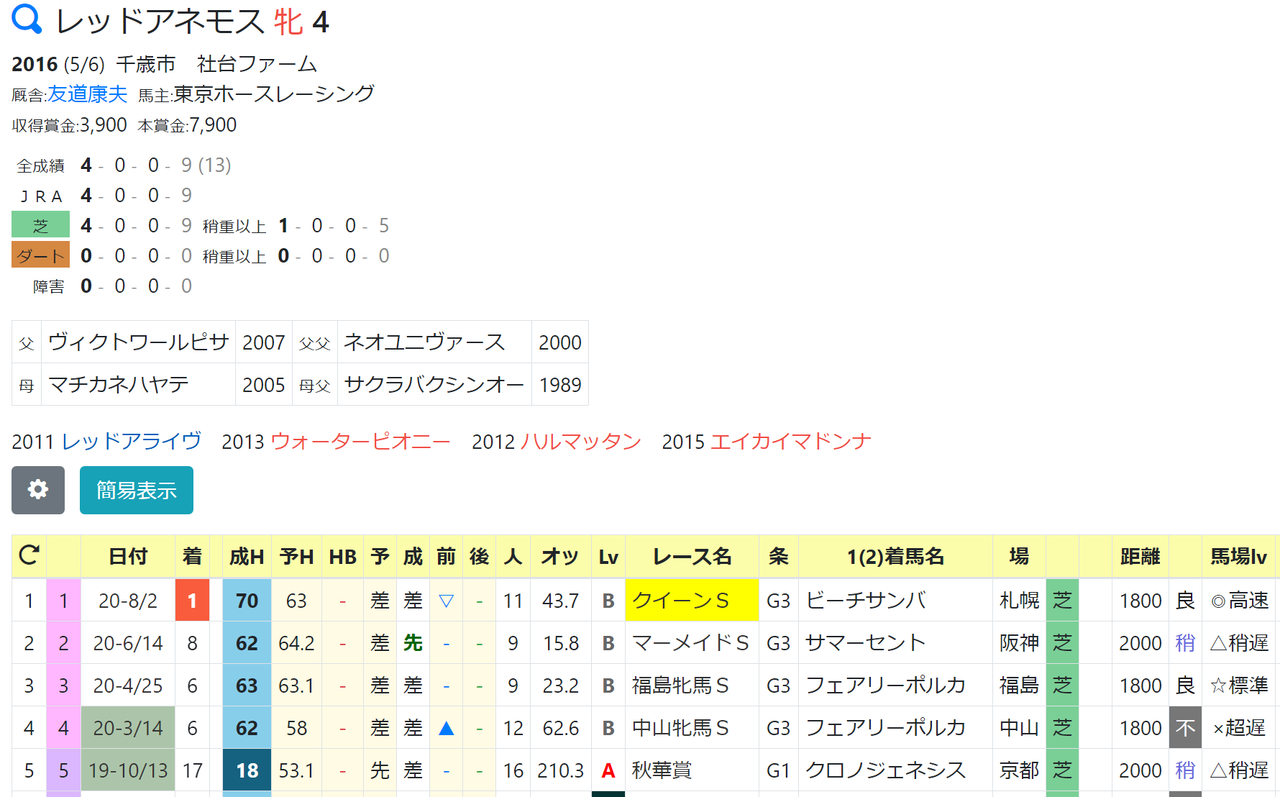Click the blue up-triangle in 中山牝馬S row
This screenshot has width=1280, height=797.
pos(446,728)
